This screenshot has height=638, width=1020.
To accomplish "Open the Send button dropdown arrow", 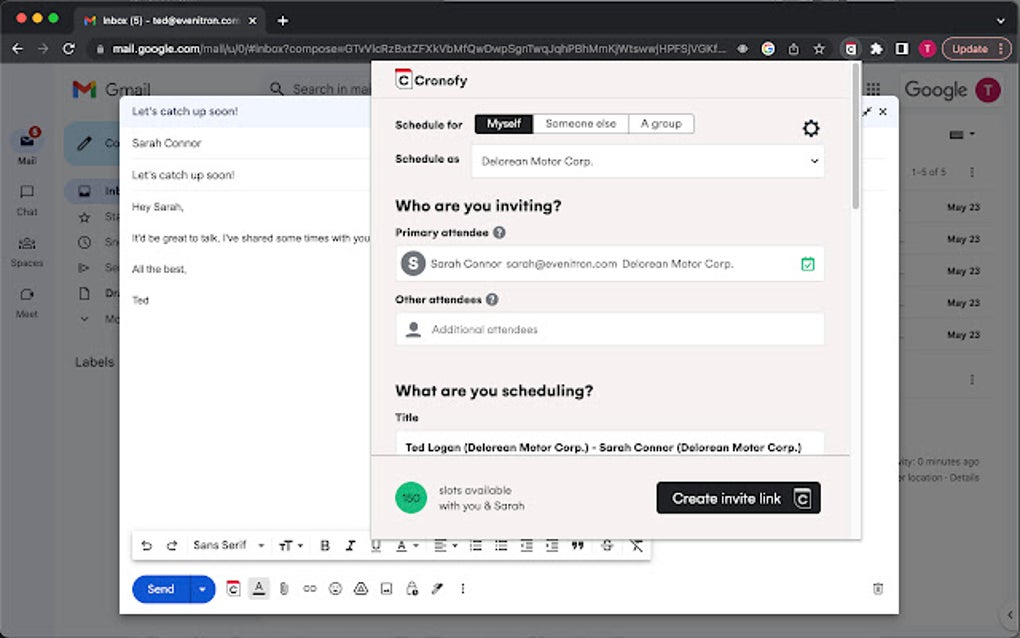I will coord(202,589).
